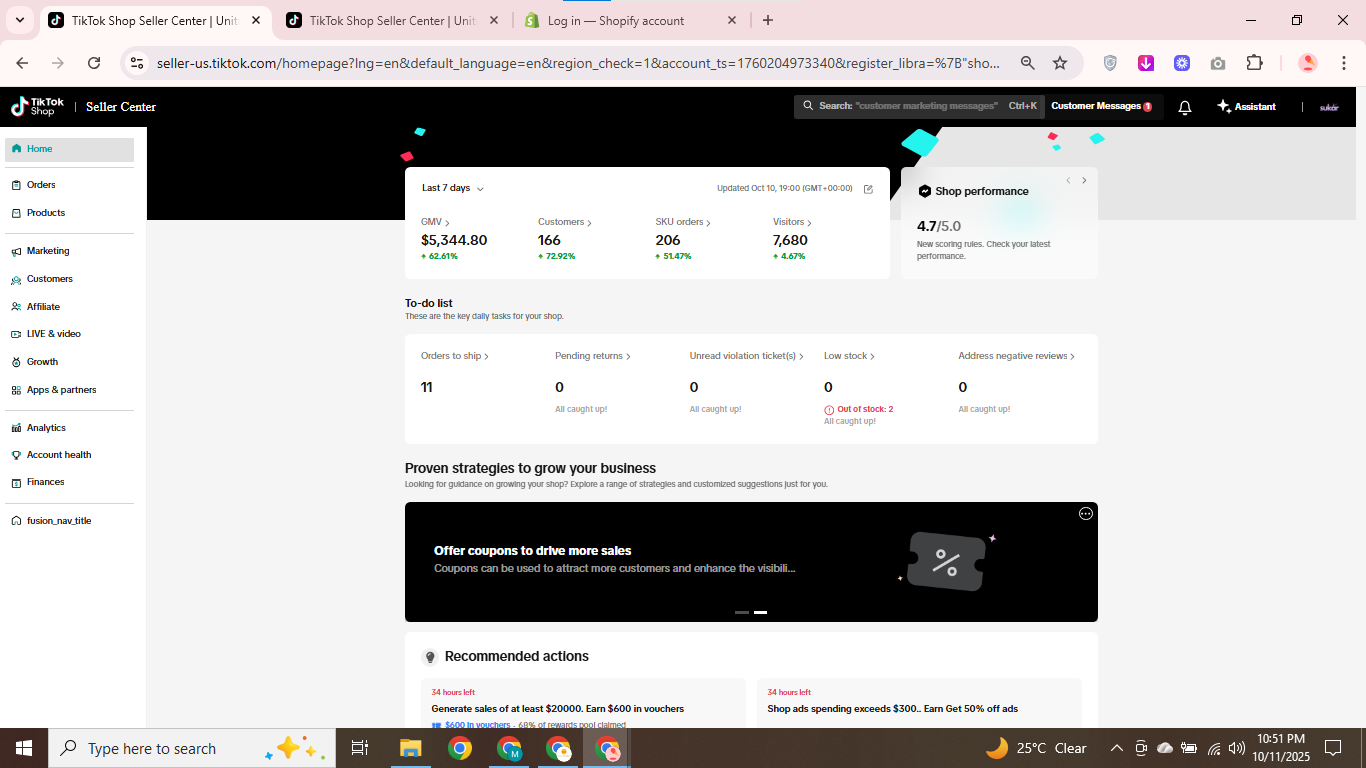1366x768 pixels.
Task: Select Analytics in the left navigation
Action: [46, 428]
